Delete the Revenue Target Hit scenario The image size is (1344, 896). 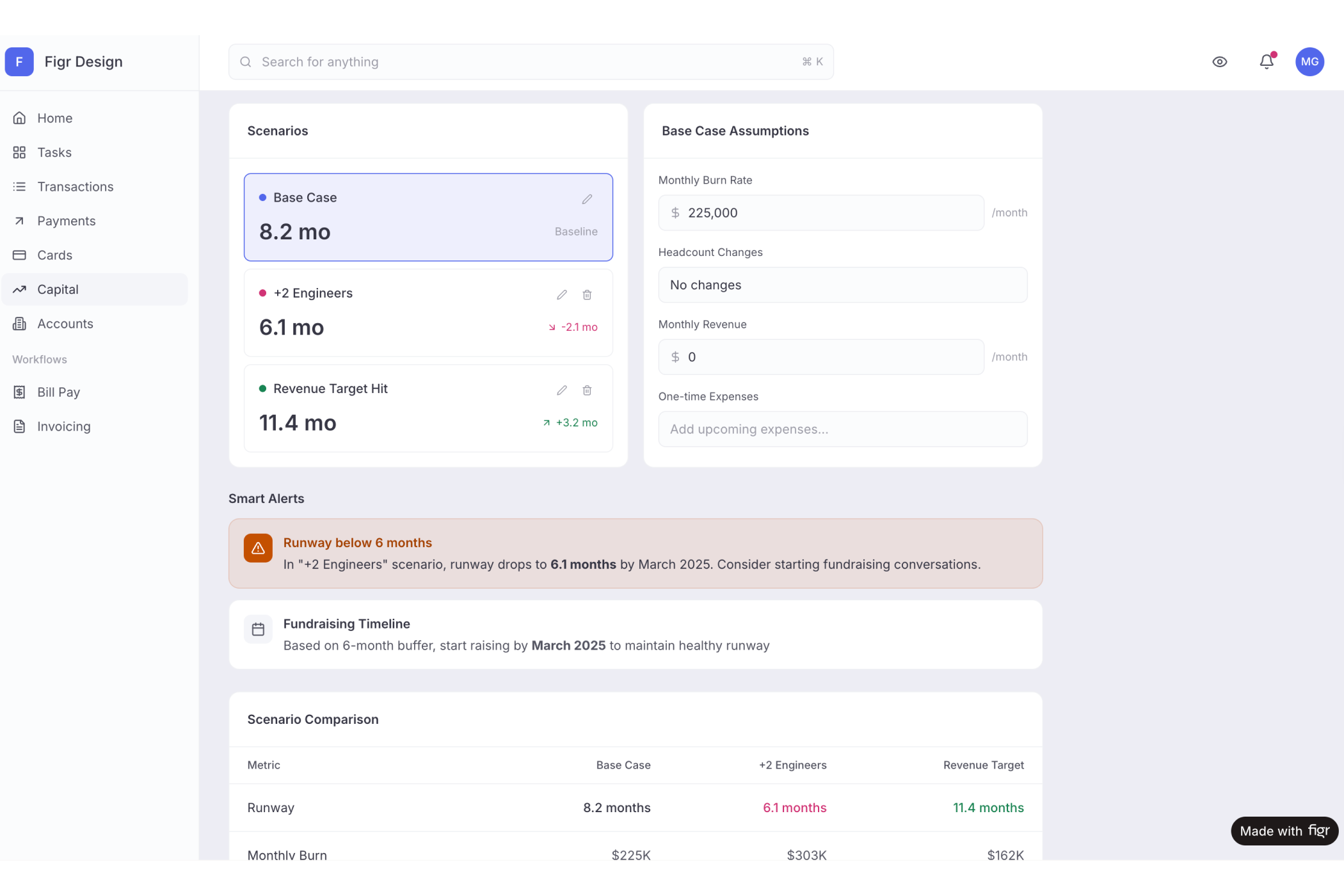[x=587, y=390]
